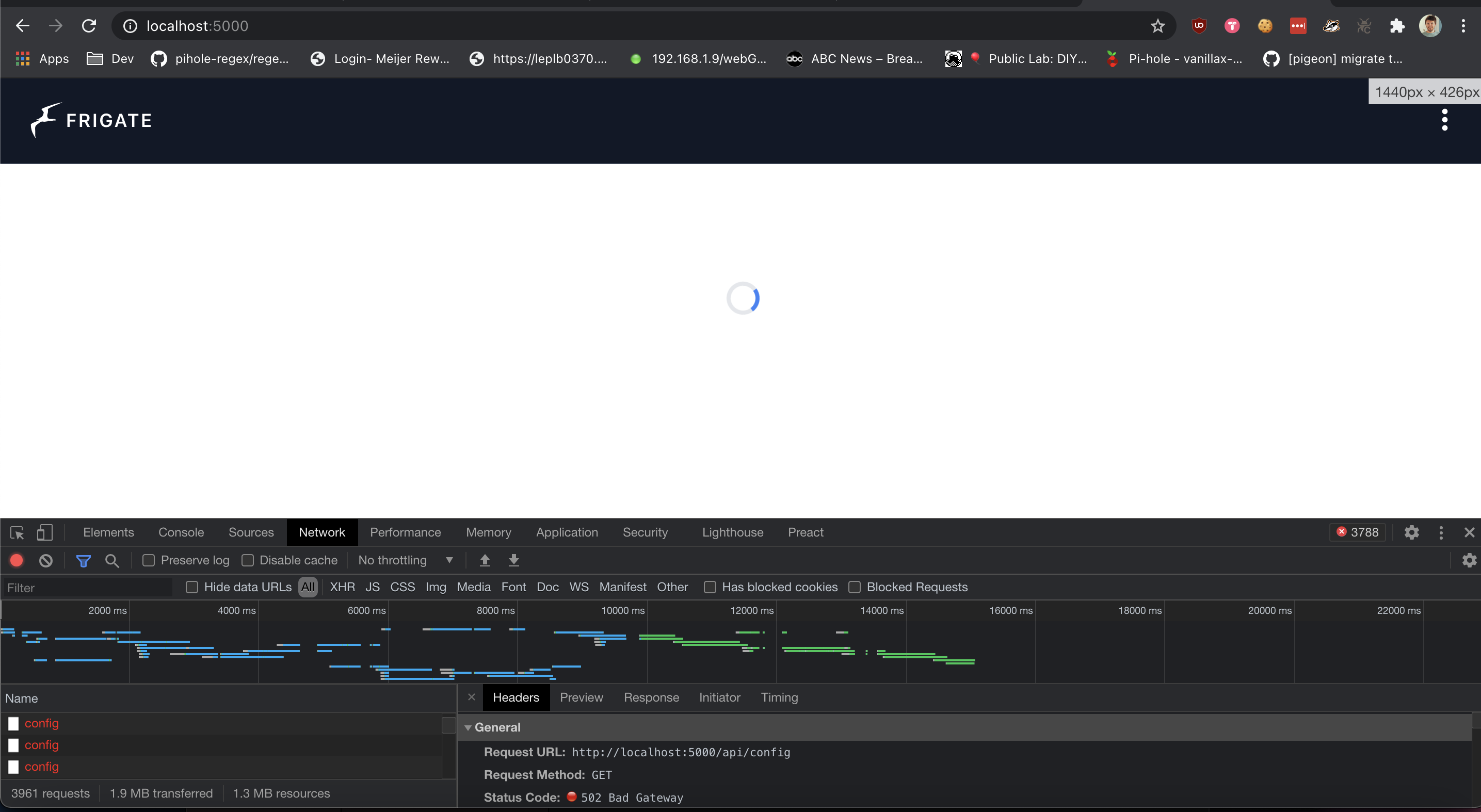Check Has blocked cookies
Screen dimensions: 1481x812
[710, 587]
